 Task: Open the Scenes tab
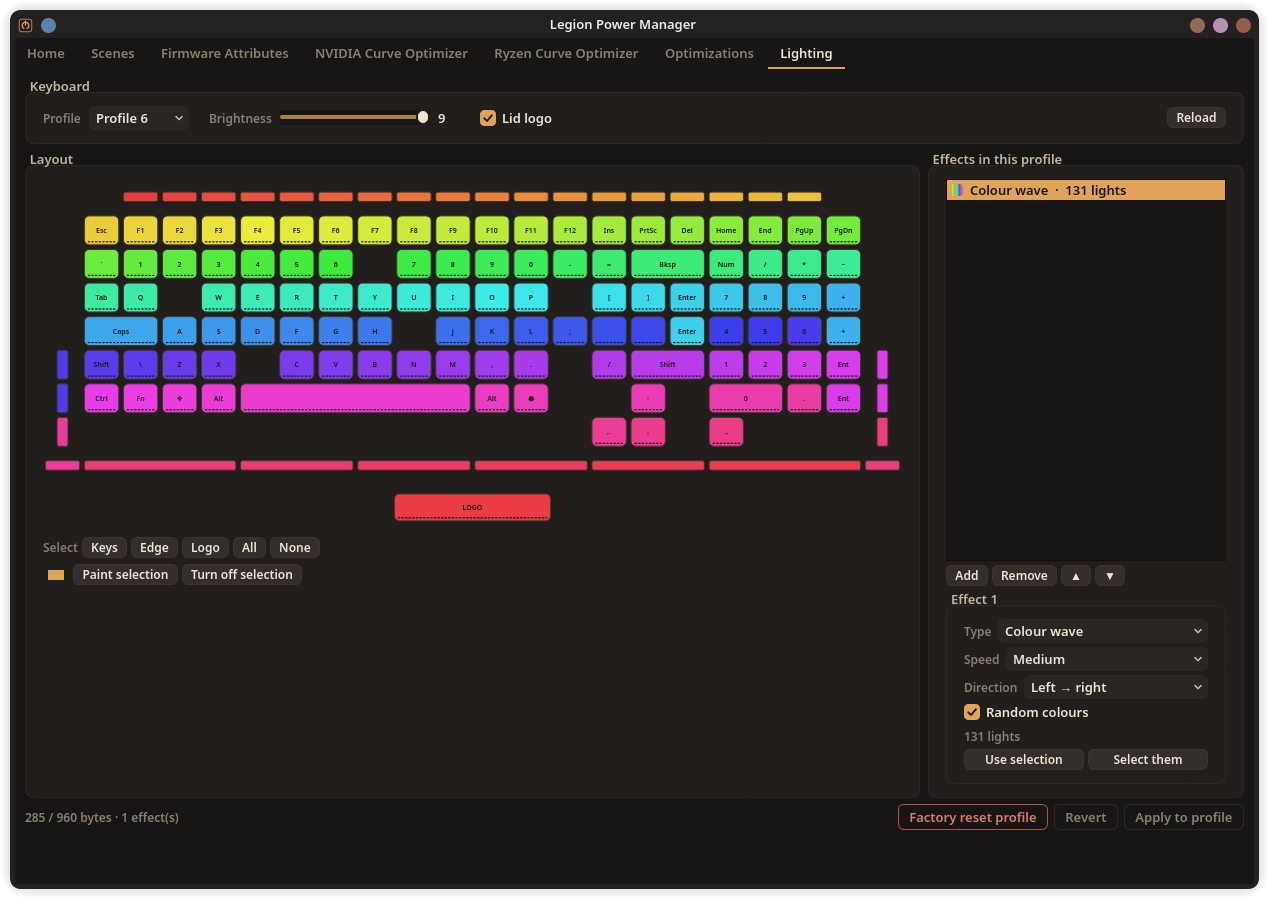(x=113, y=54)
